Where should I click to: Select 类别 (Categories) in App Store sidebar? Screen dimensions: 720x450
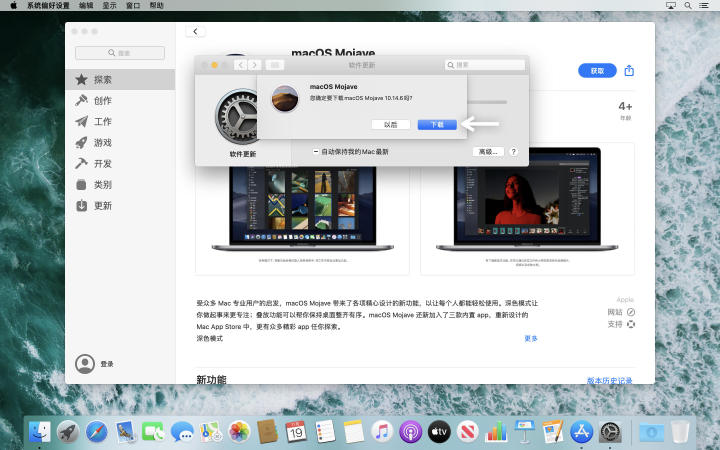point(120,185)
